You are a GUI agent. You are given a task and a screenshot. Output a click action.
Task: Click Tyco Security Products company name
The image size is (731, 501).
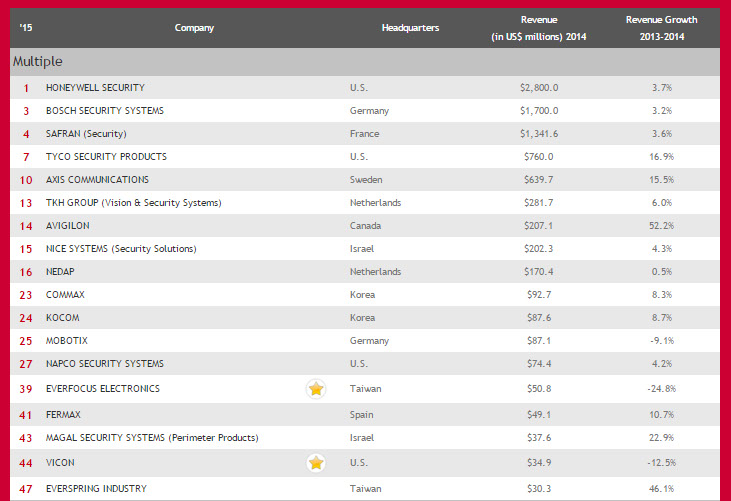106,157
